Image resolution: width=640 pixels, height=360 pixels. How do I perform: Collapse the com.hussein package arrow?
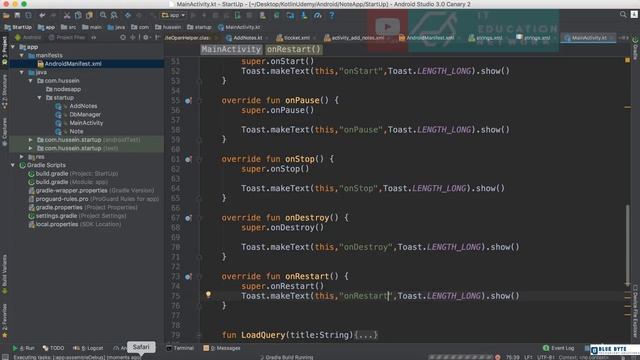click(31, 81)
